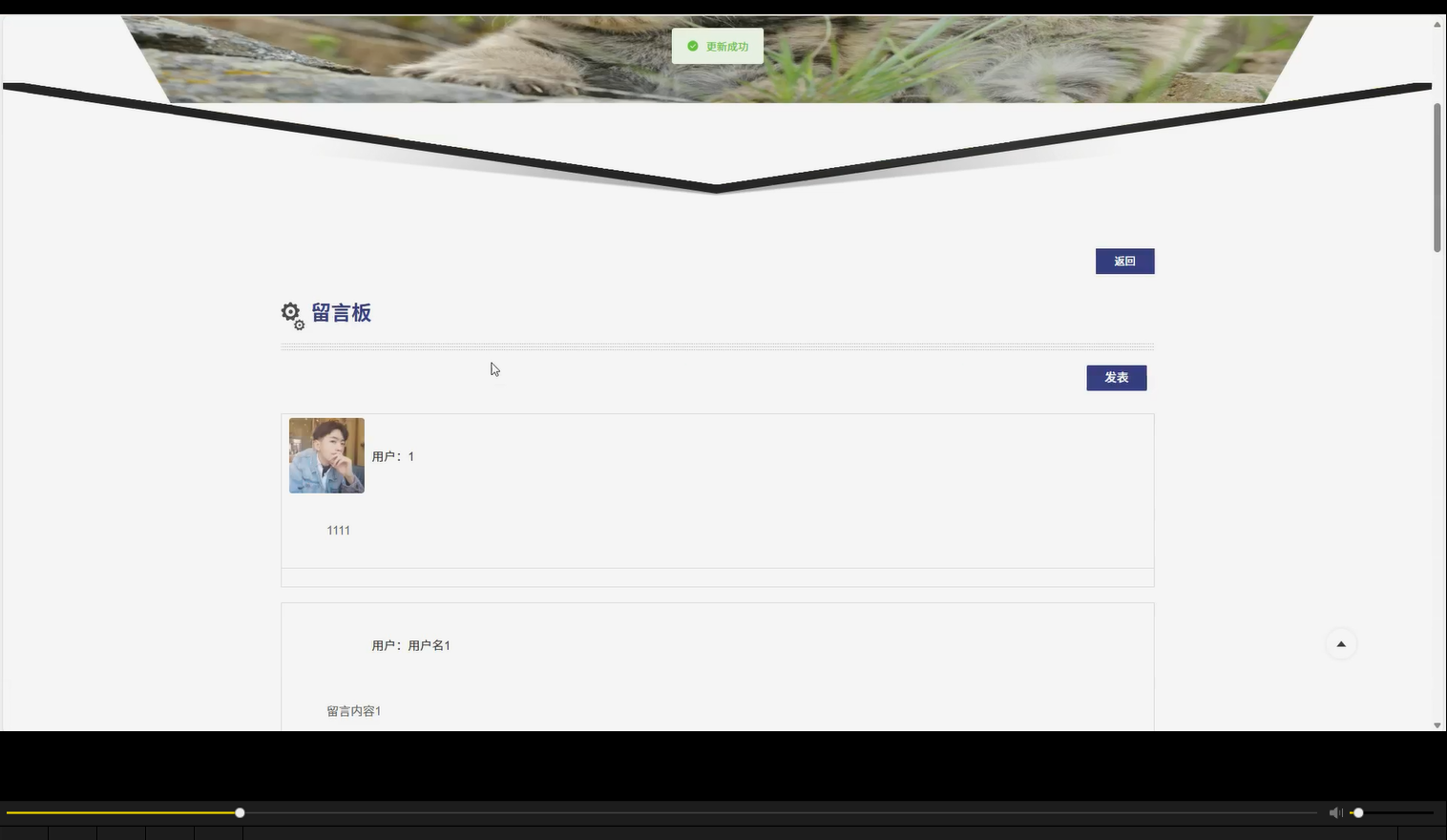This screenshot has height=840, width=1447.
Task: Click the scrollbar up arrow at top right
Action: (x=1438, y=23)
